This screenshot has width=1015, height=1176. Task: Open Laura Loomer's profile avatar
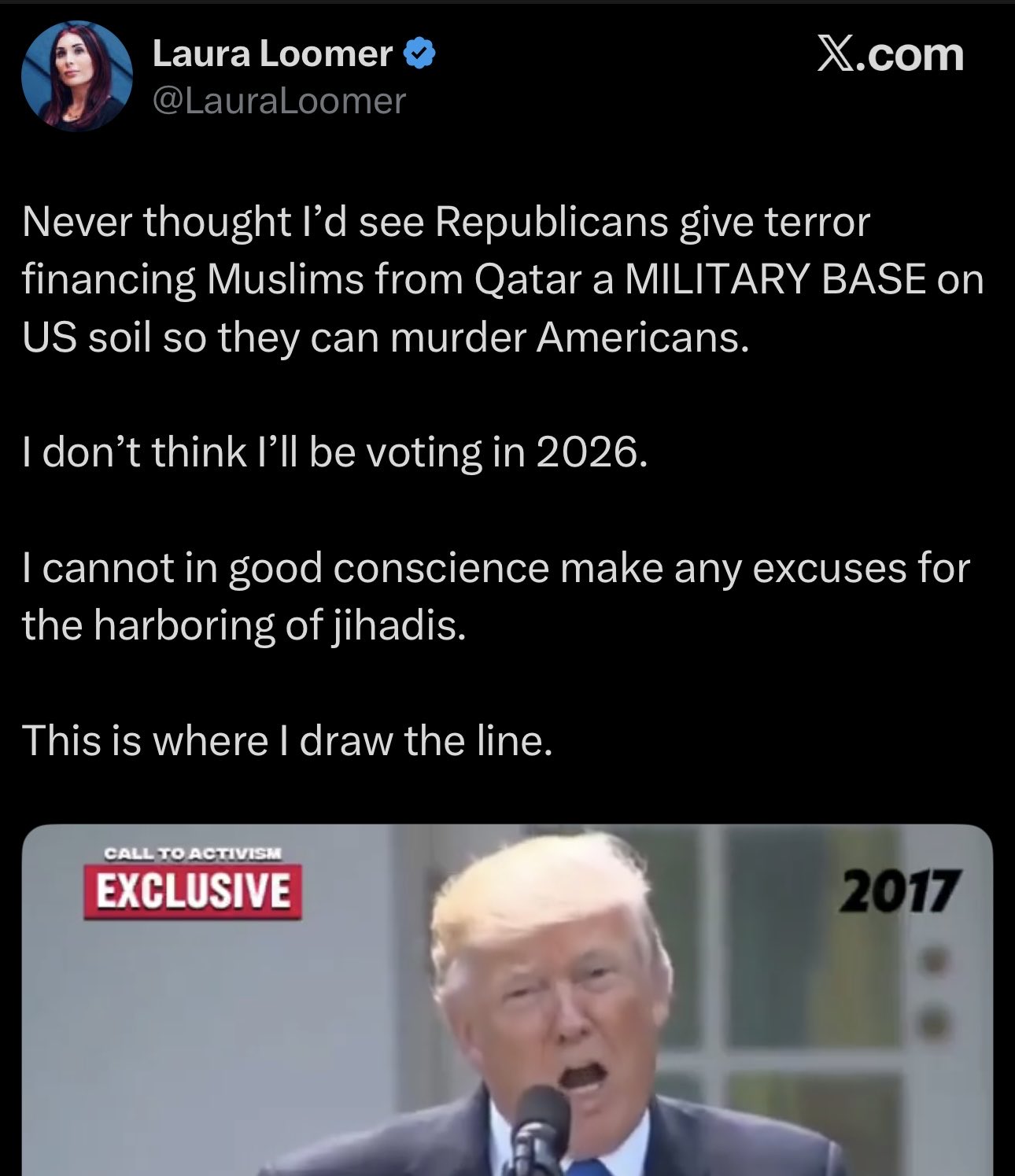point(76,76)
